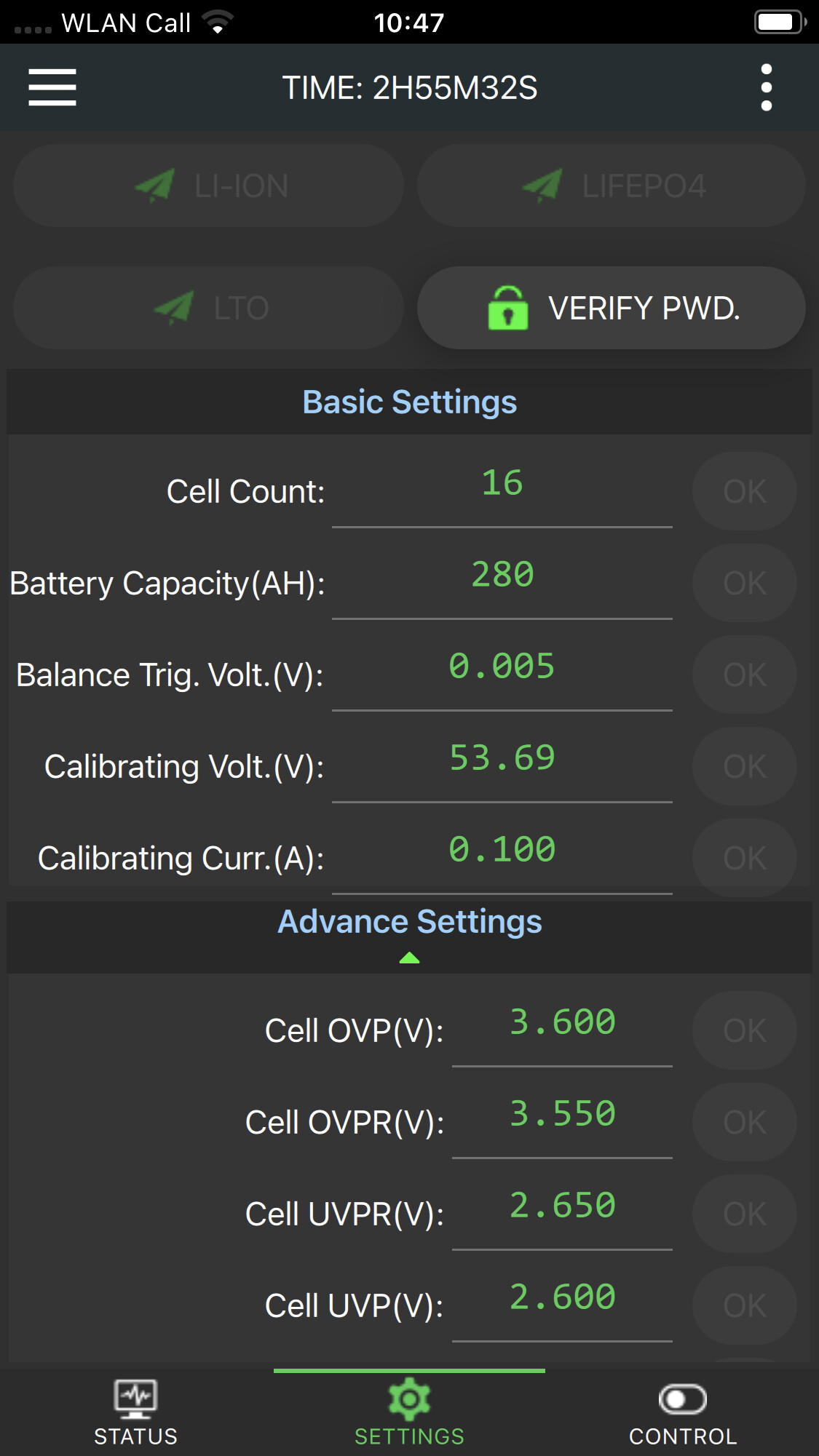Switch to the CONTROL tab
The image size is (819, 1456).
(683, 1413)
